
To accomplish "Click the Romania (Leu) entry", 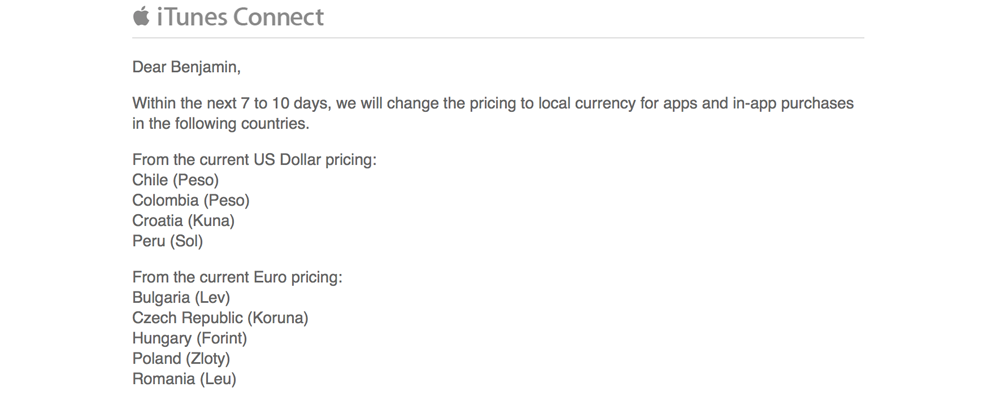I will tap(184, 378).
